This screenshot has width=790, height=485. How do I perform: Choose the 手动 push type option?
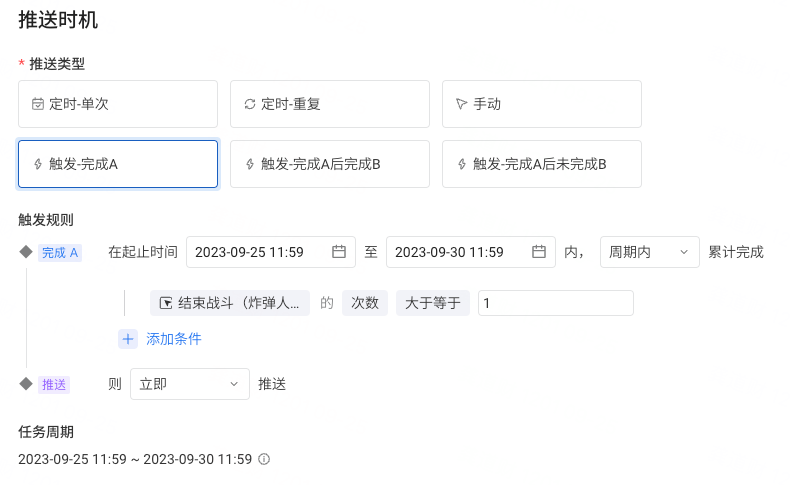[542, 104]
